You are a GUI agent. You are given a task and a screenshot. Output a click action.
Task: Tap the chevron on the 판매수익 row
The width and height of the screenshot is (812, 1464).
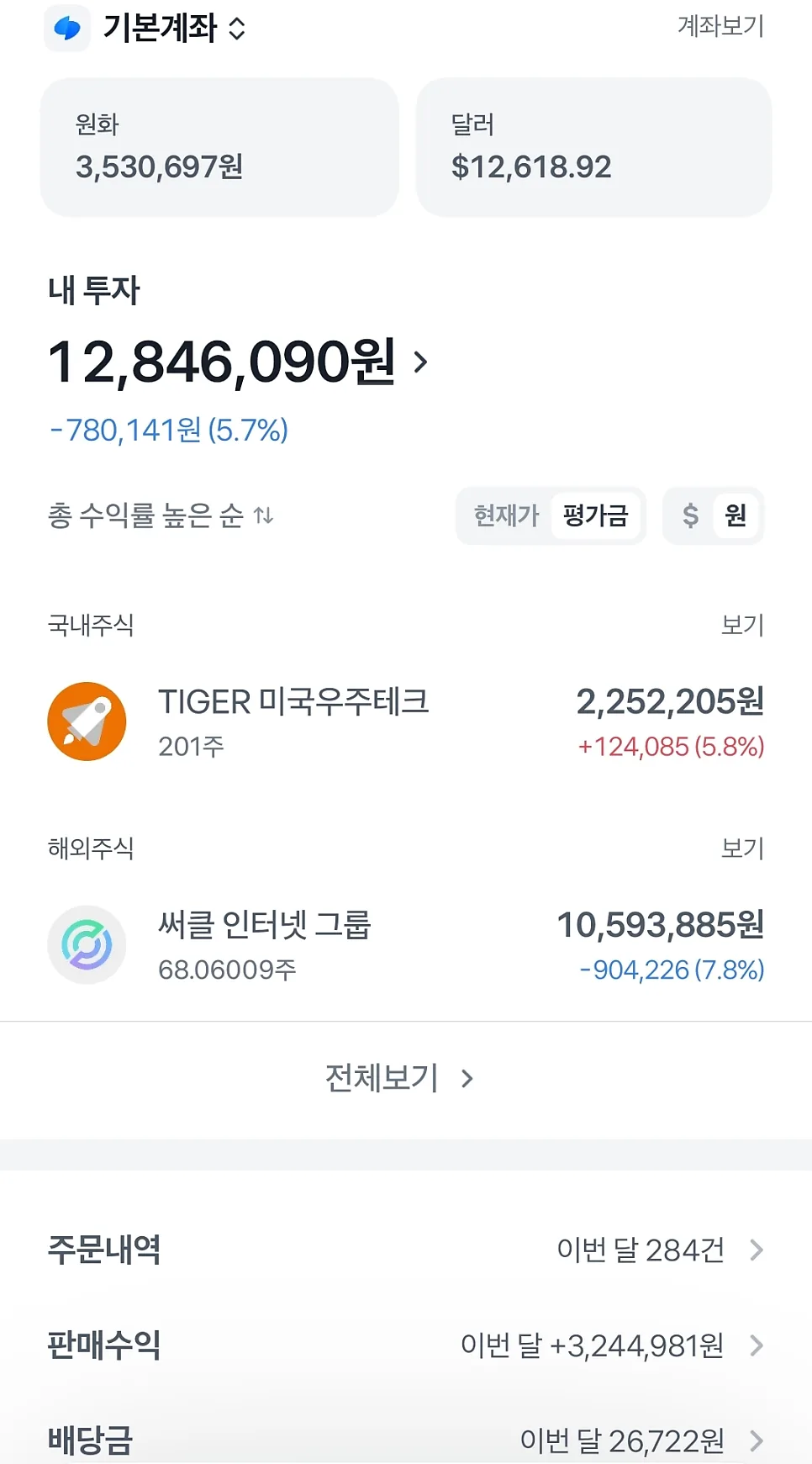point(757,1345)
